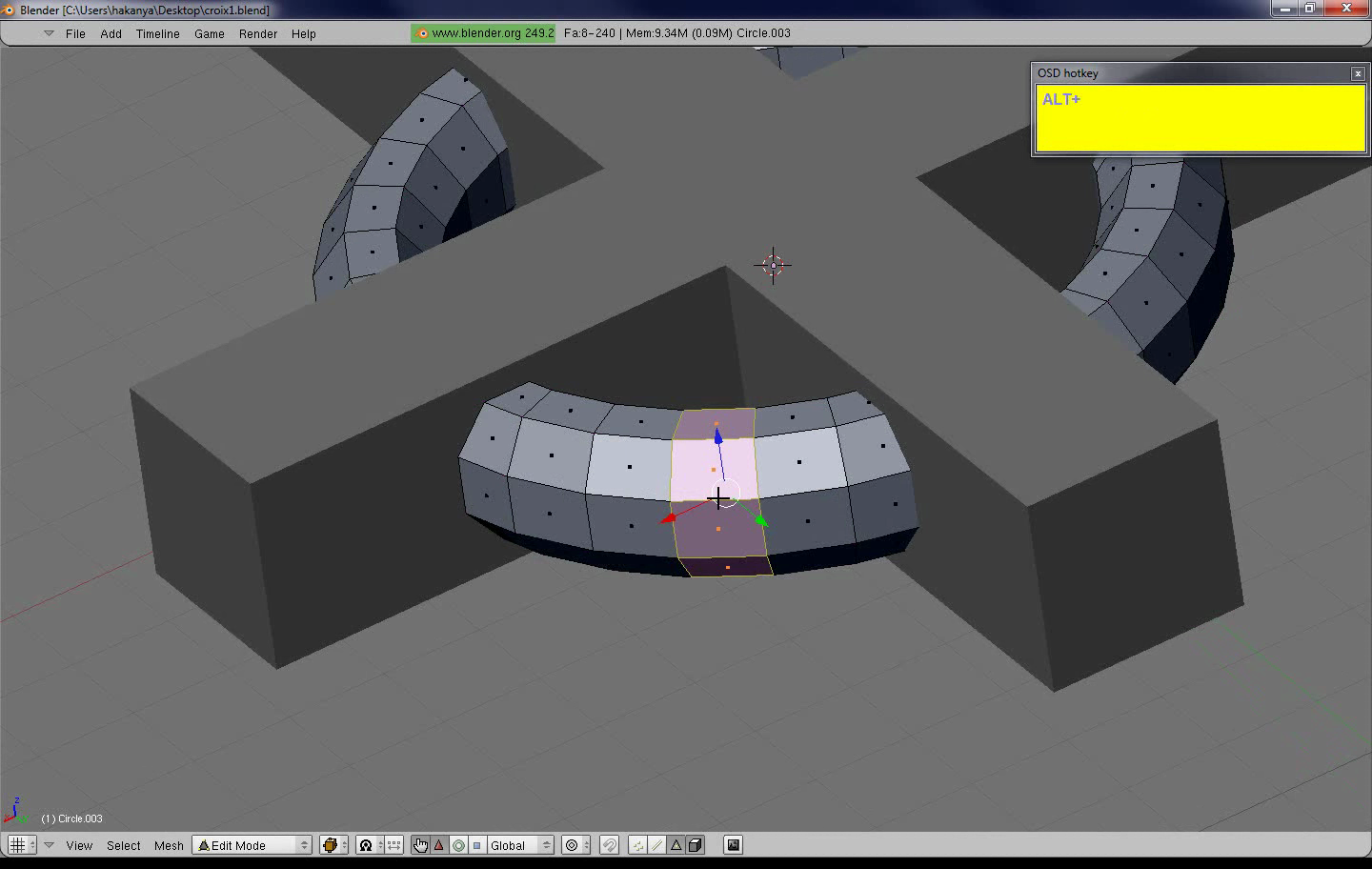Open the Edit Mode selector
This screenshot has height=869, width=1372.
pos(252,845)
